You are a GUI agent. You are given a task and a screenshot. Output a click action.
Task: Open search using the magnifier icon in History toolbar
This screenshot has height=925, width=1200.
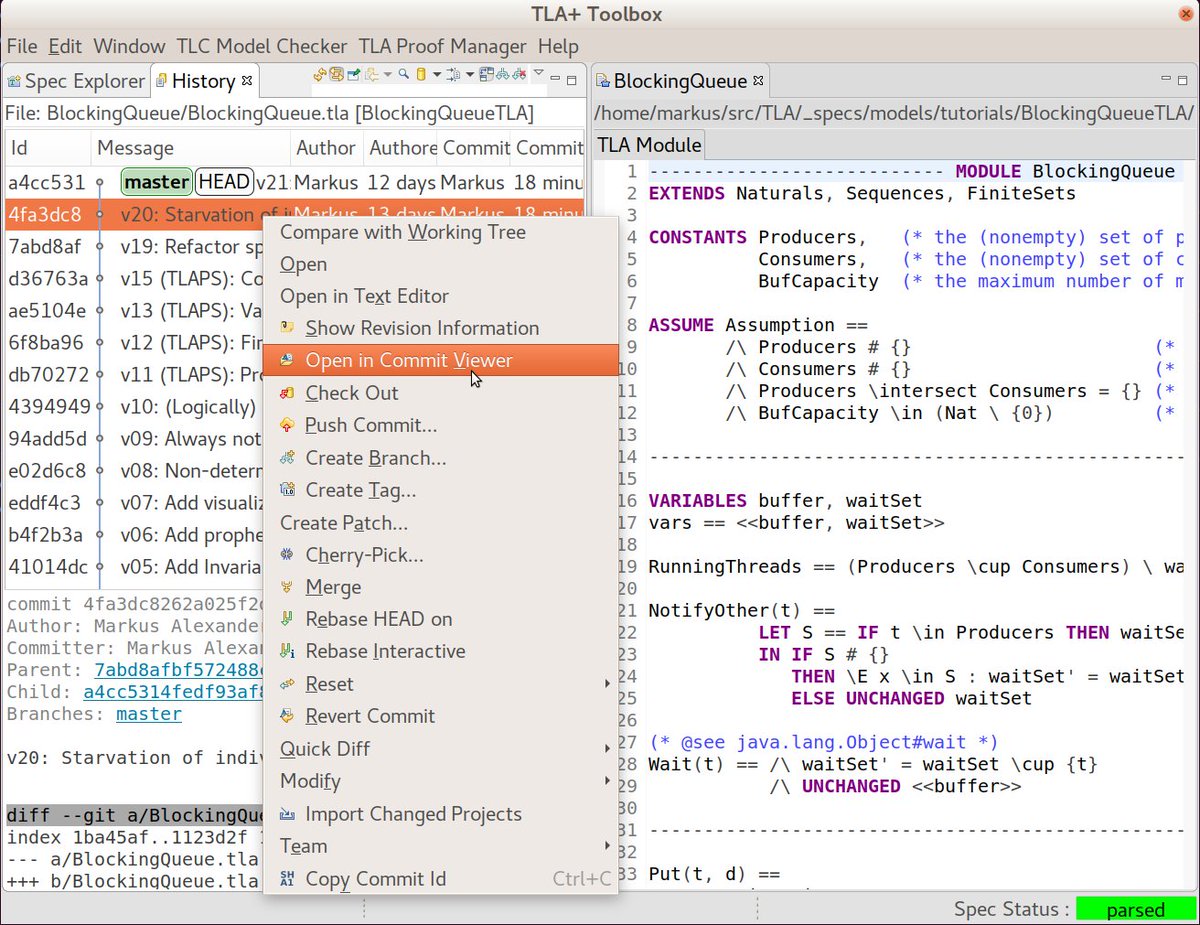[403, 74]
